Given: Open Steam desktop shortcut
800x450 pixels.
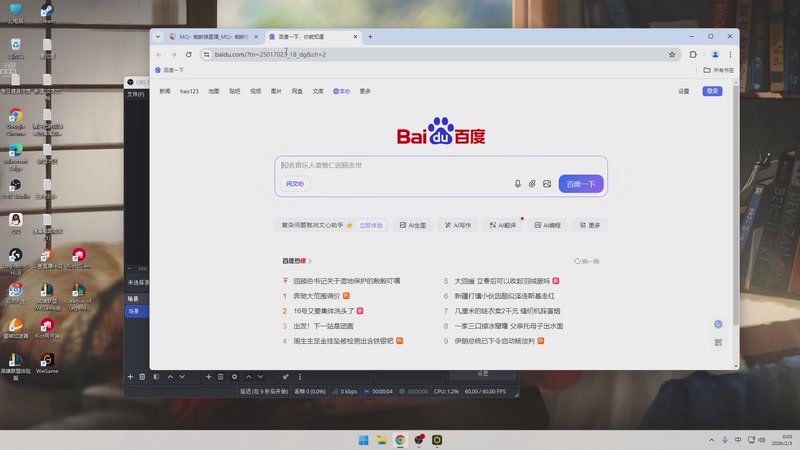Looking at the screenshot, I should (x=47, y=13).
